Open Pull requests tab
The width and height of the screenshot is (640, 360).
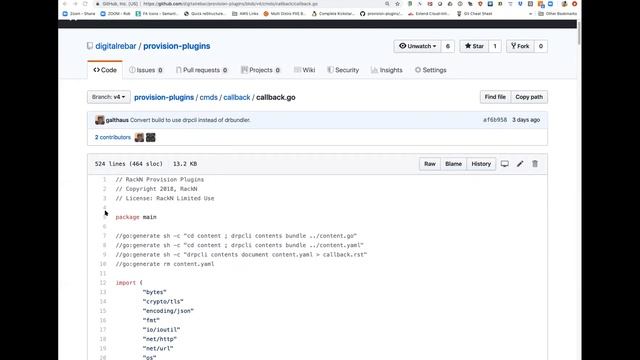pyautogui.click(x=201, y=70)
